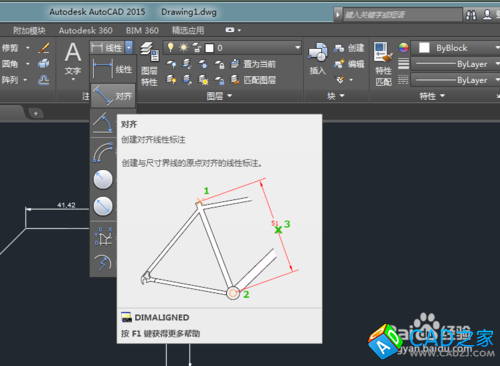Click the 创建 create block button
Image resolution: width=500 pixels, height=366 pixels.
click(349, 48)
